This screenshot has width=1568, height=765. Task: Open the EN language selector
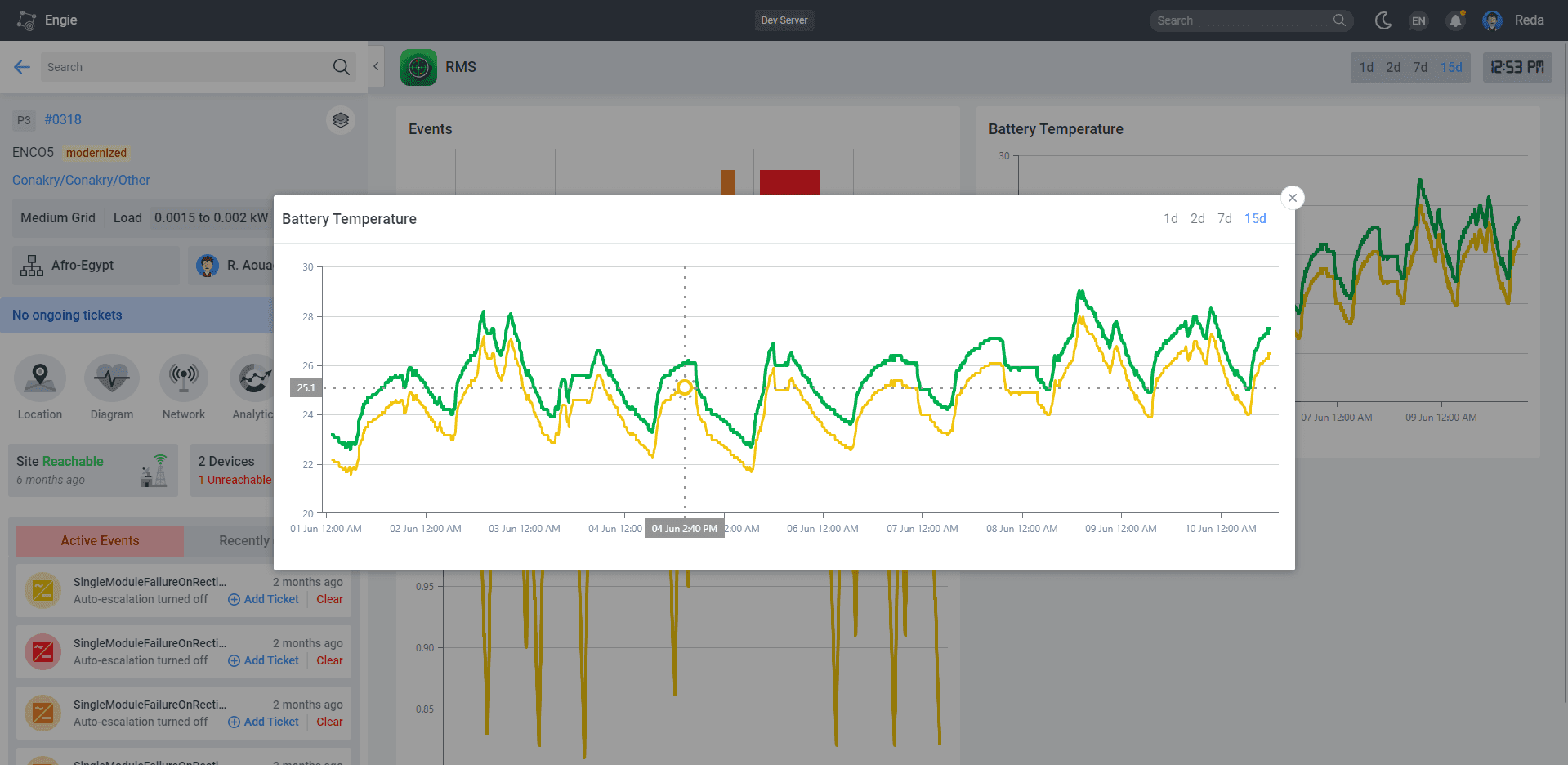1418,20
